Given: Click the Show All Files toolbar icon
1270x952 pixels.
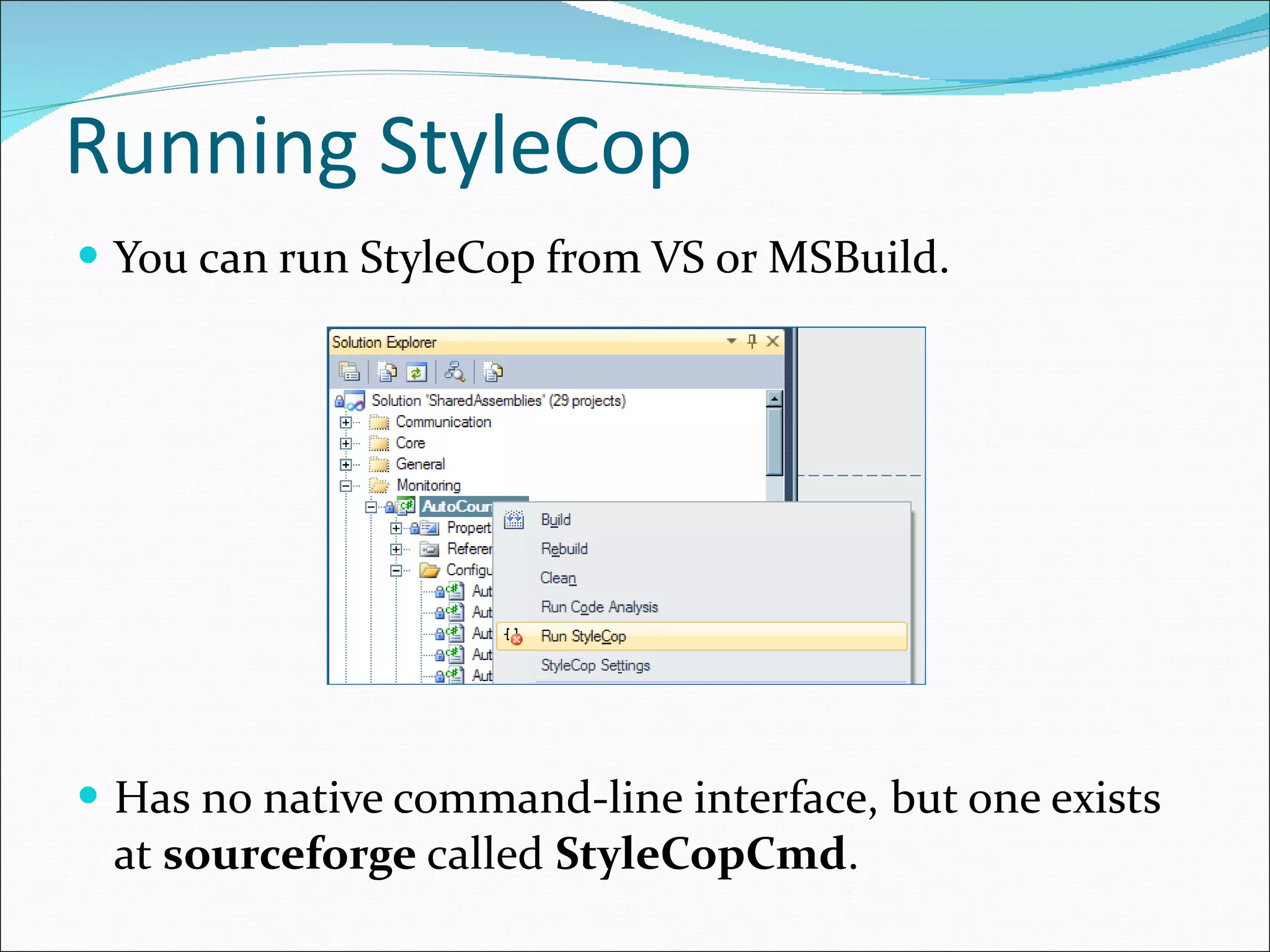Looking at the screenshot, I should 388,371.
